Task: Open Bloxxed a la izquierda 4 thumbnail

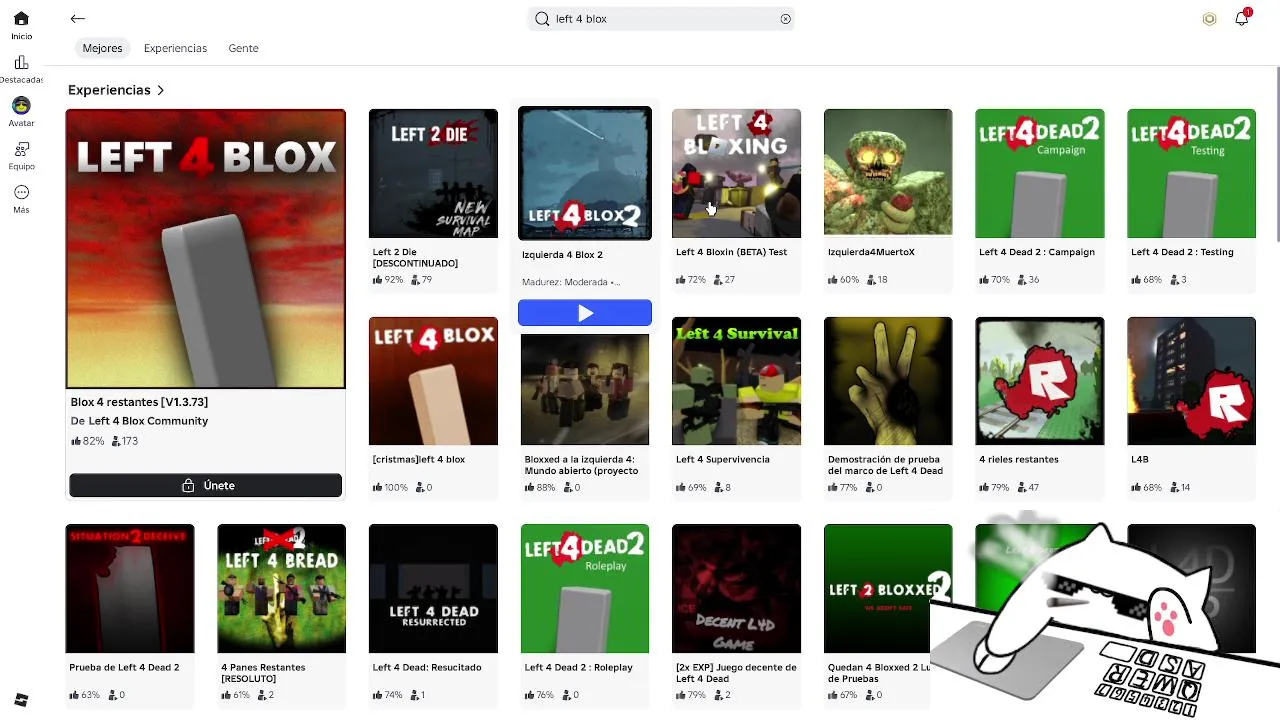Action: coord(584,389)
